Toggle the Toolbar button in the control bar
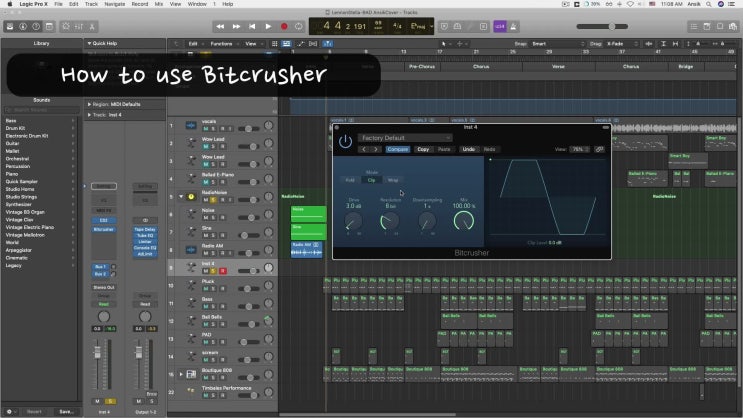Screen dimensions: 743x418 tap(49, 27)
